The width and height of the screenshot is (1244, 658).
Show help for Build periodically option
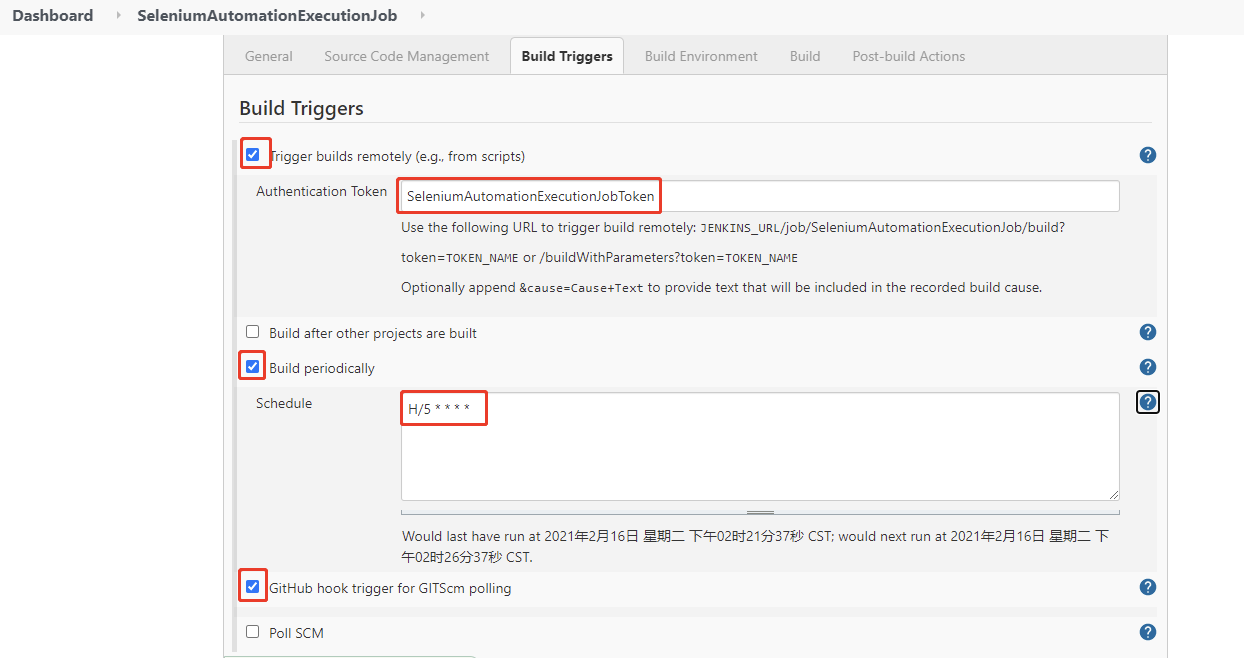[1147, 367]
